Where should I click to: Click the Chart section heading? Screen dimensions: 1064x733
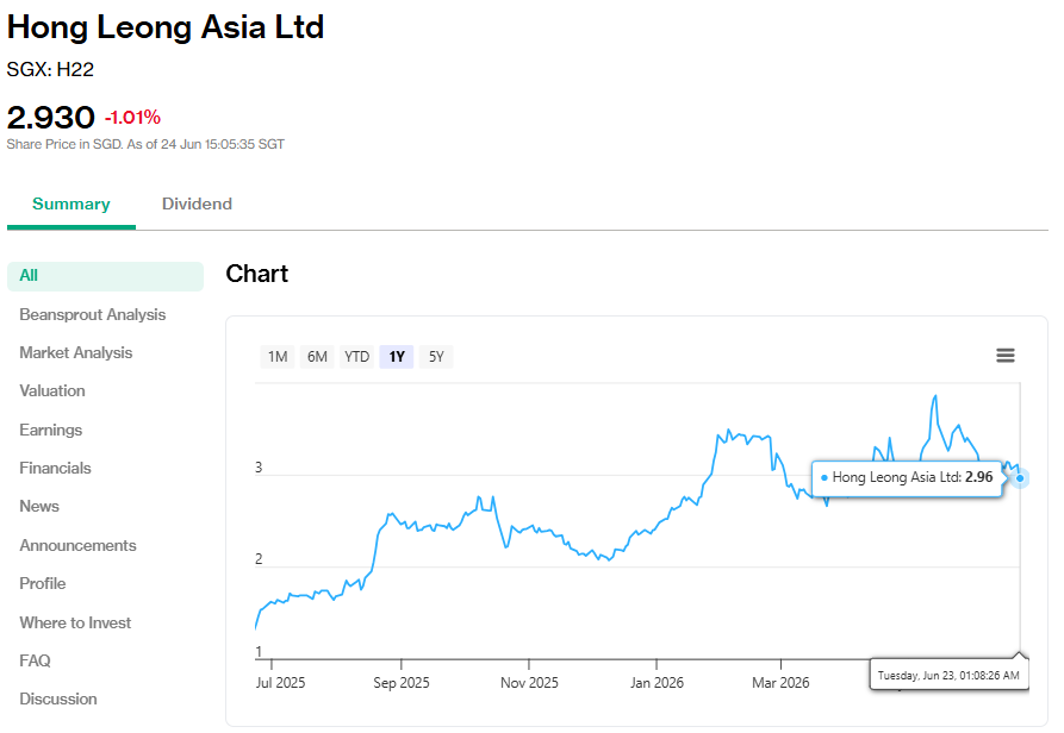pyautogui.click(x=257, y=274)
